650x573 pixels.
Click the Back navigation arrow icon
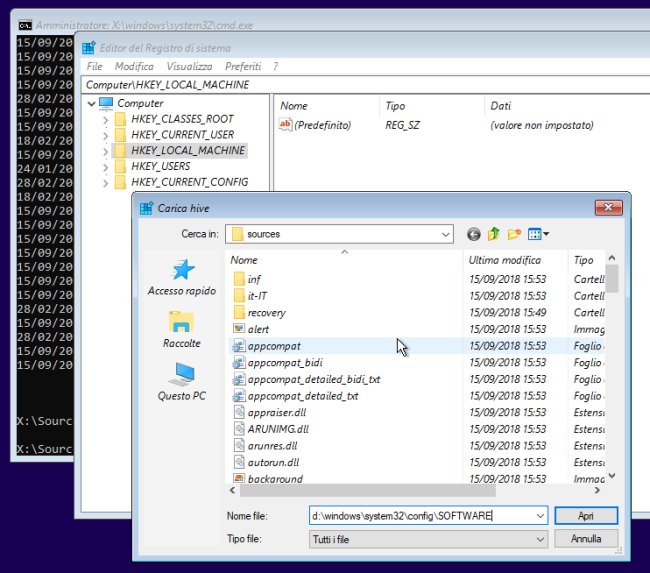tap(474, 234)
